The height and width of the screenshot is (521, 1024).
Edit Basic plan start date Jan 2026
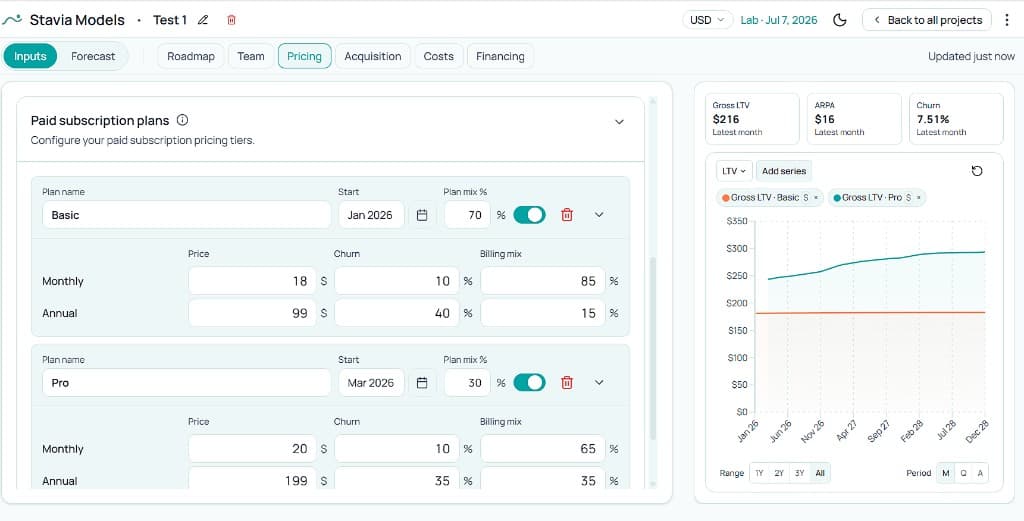pos(372,215)
